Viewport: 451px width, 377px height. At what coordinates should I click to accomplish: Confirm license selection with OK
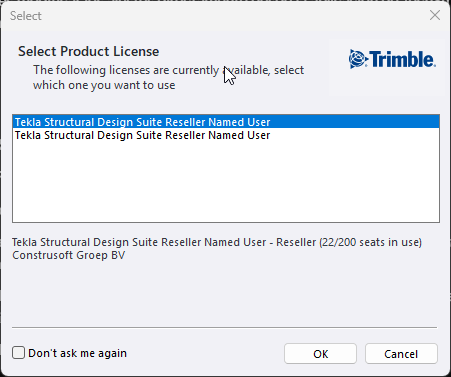click(320, 354)
